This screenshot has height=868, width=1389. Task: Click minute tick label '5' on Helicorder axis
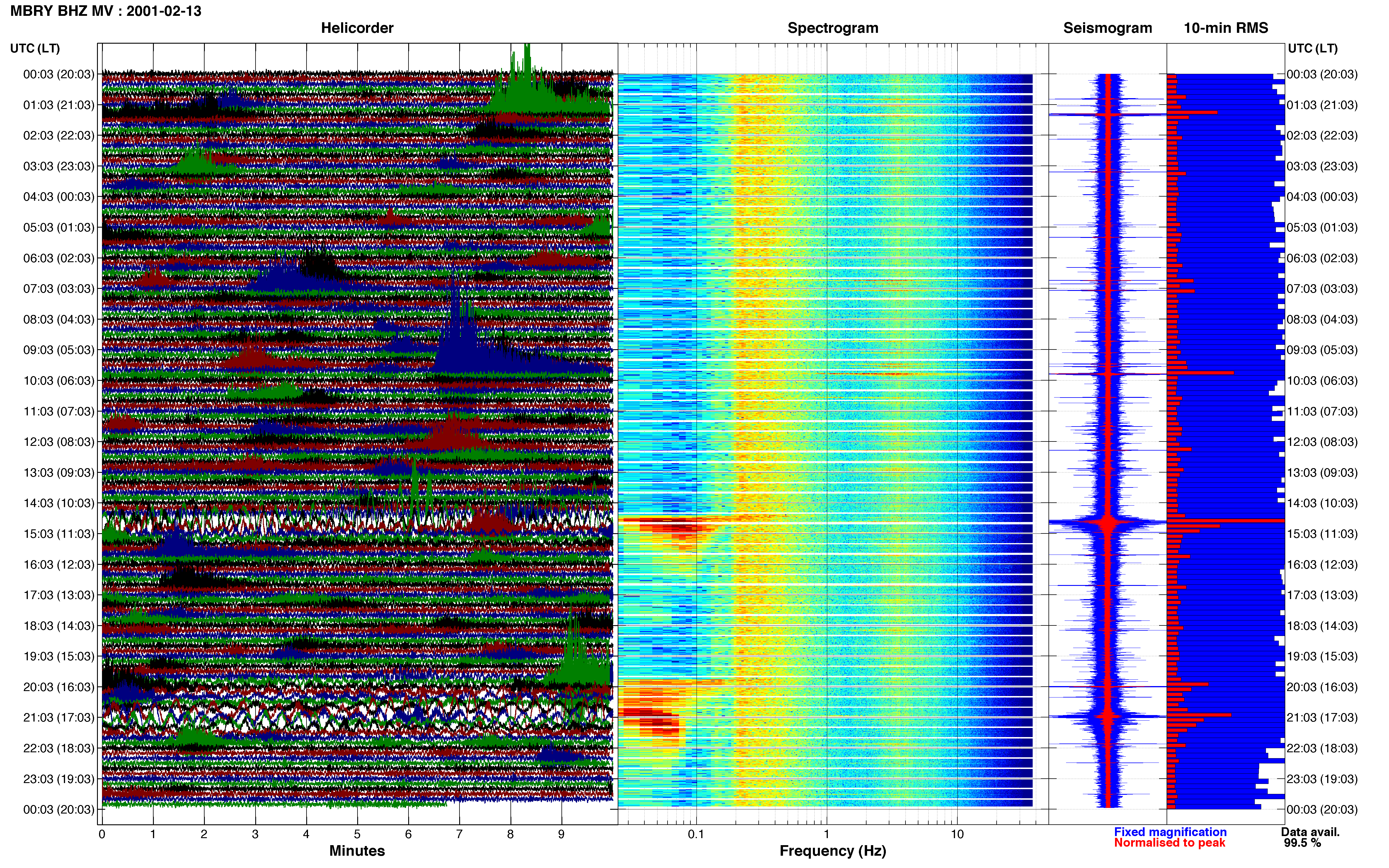(x=357, y=834)
